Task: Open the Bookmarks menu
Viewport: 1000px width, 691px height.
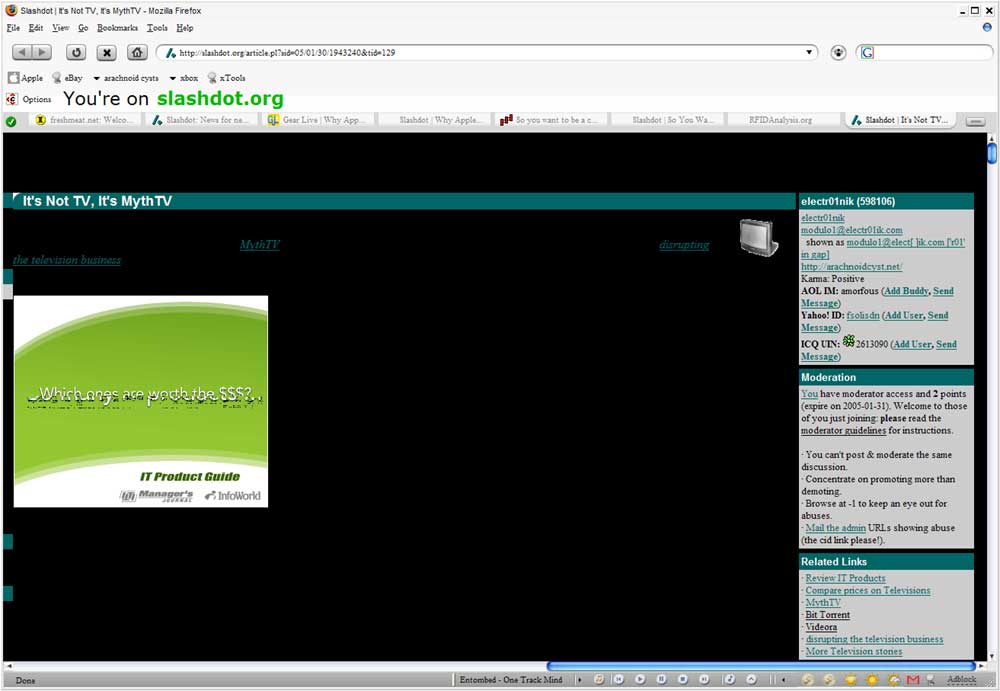Action: (x=117, y=28)
